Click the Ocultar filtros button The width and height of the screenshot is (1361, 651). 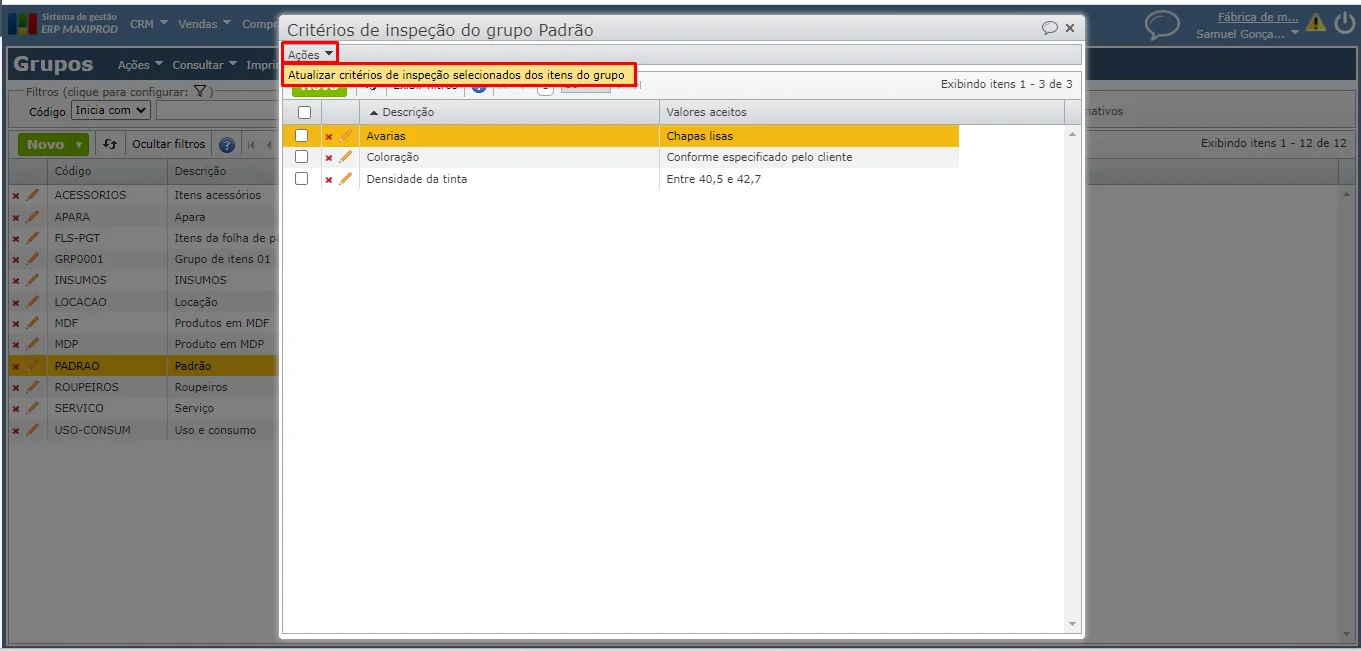point(168,144)
